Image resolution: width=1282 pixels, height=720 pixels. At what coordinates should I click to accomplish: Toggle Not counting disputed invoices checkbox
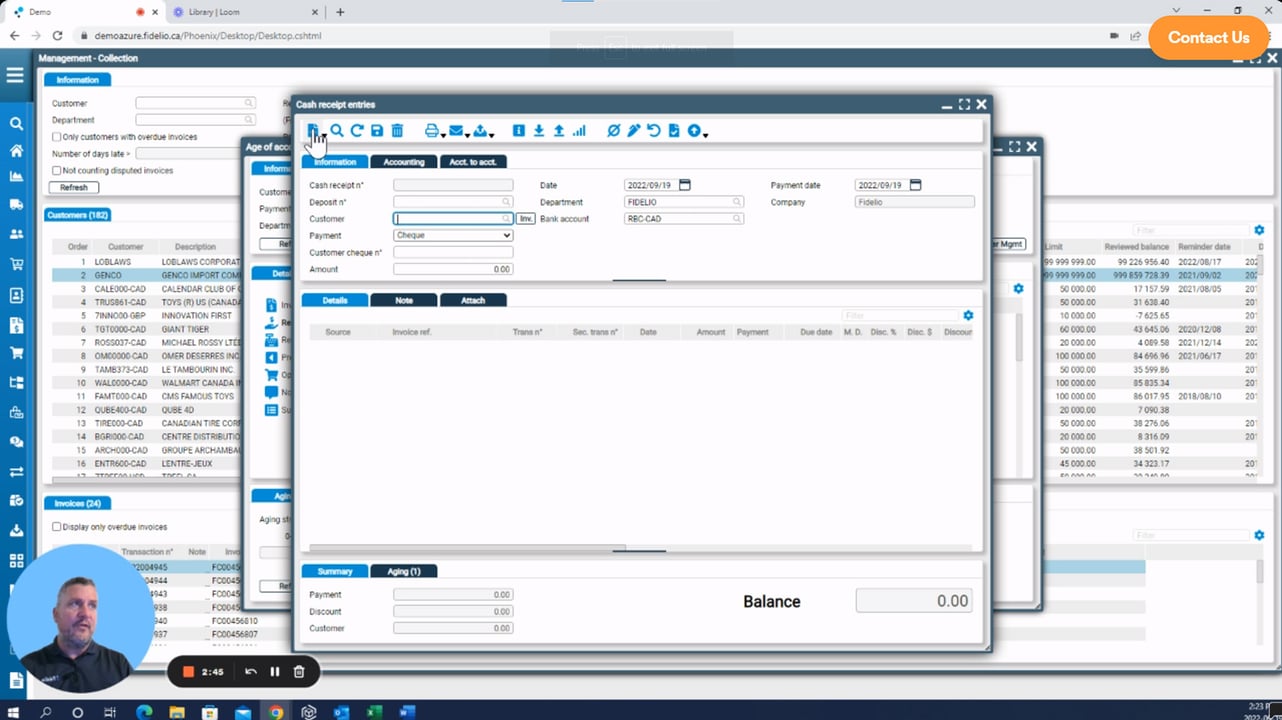tap(57, 171)
